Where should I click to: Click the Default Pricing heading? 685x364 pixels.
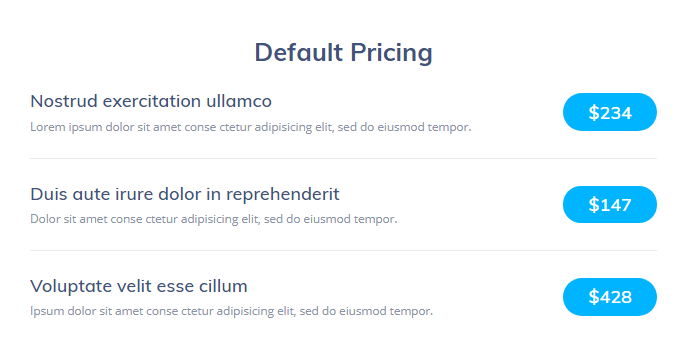(x=343, y=53)
